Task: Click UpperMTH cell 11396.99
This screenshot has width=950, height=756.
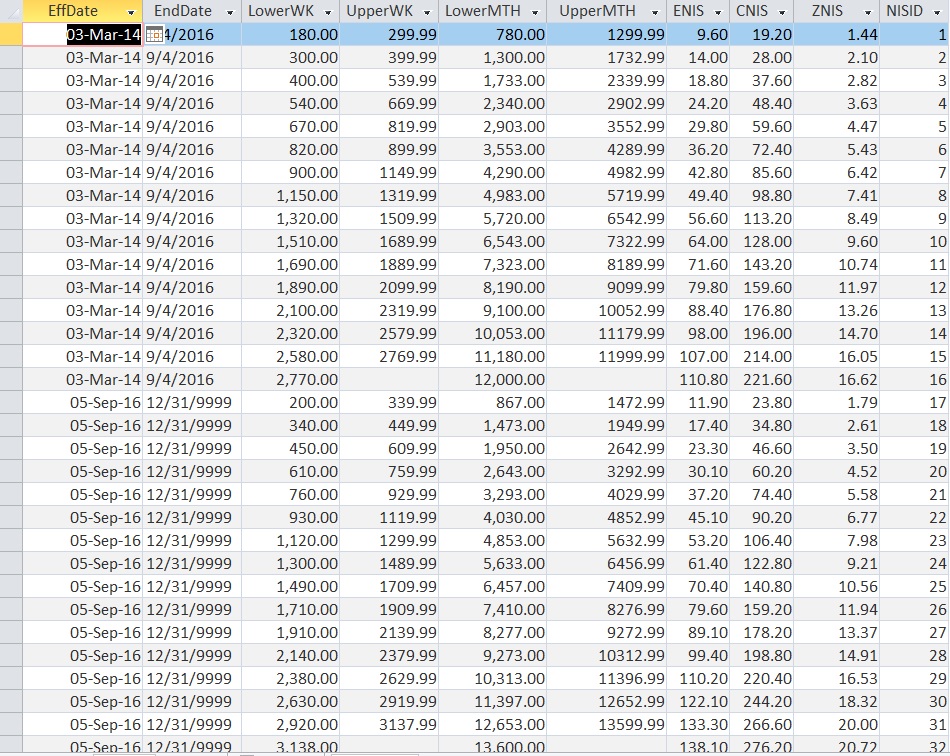Action: coord(606,679)
